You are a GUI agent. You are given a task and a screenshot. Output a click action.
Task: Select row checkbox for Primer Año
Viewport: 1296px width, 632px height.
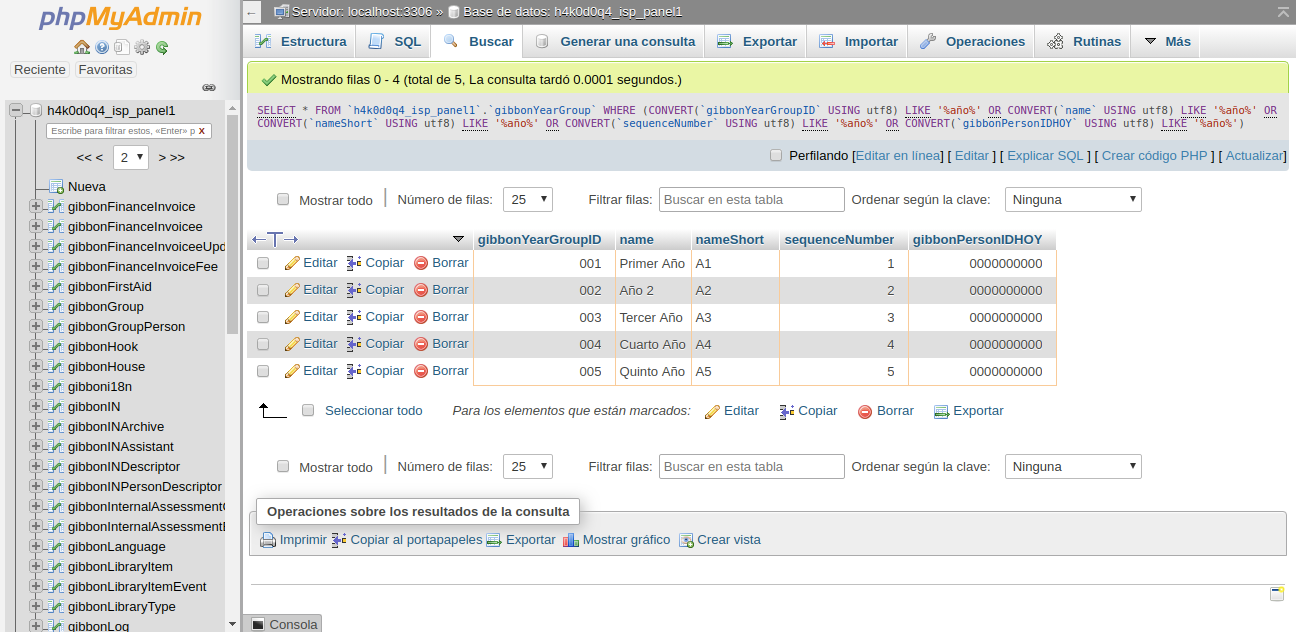[263, 263]
